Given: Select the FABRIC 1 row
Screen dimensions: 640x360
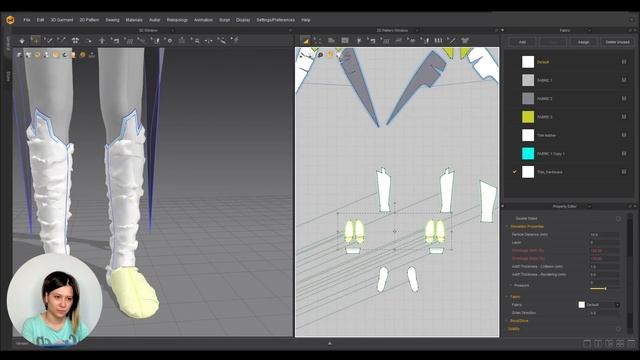Looking at the screenshot, I should pyautogui.click(x=569, y=80).
